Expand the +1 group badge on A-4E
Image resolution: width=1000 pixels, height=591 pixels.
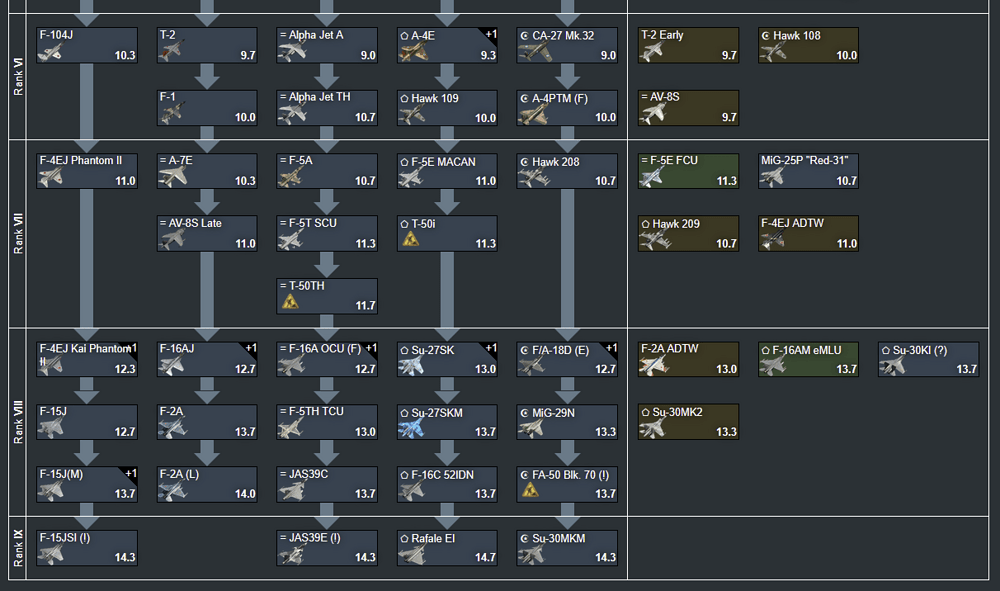[491, 34]
